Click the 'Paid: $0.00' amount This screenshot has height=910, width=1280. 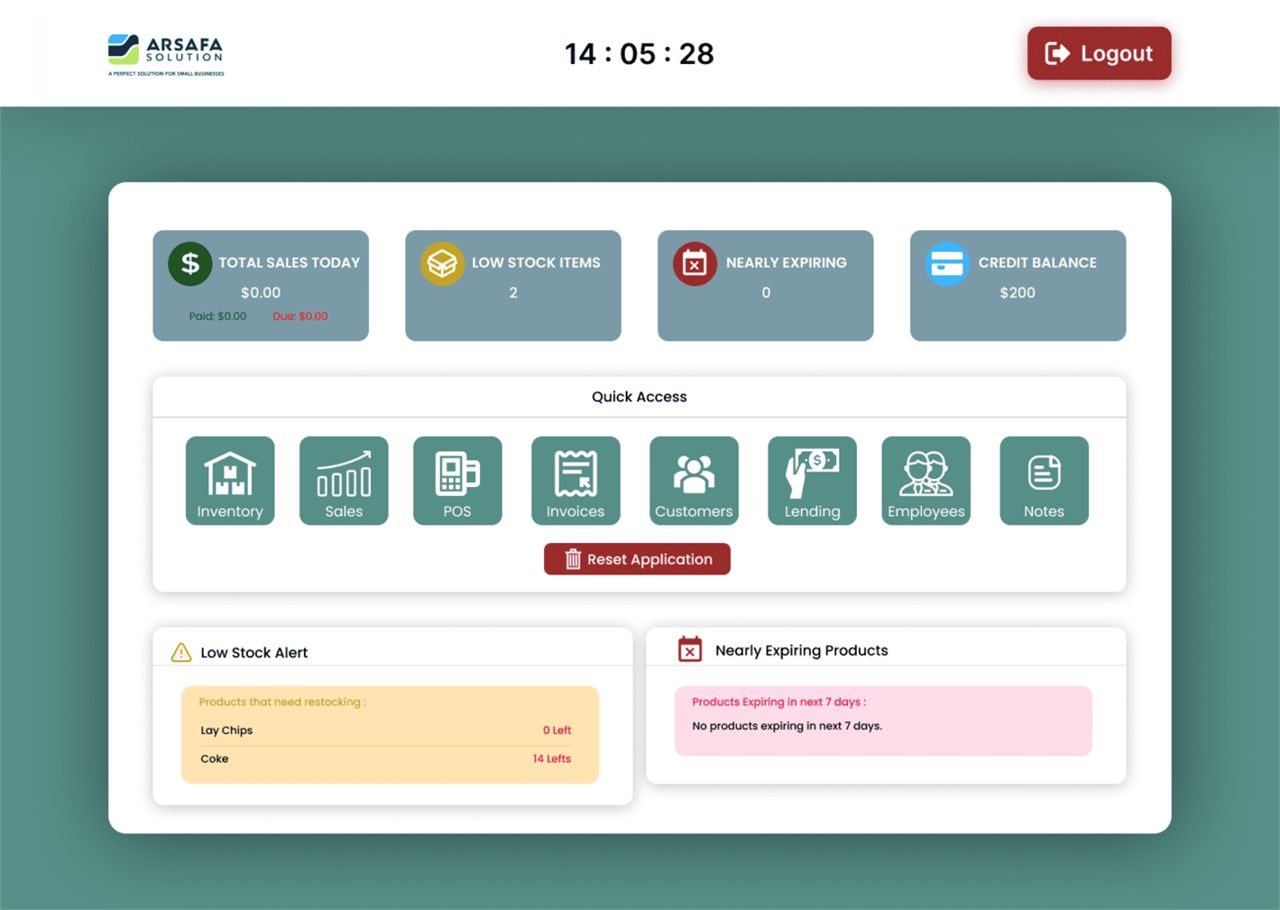[x=217, y=316]
